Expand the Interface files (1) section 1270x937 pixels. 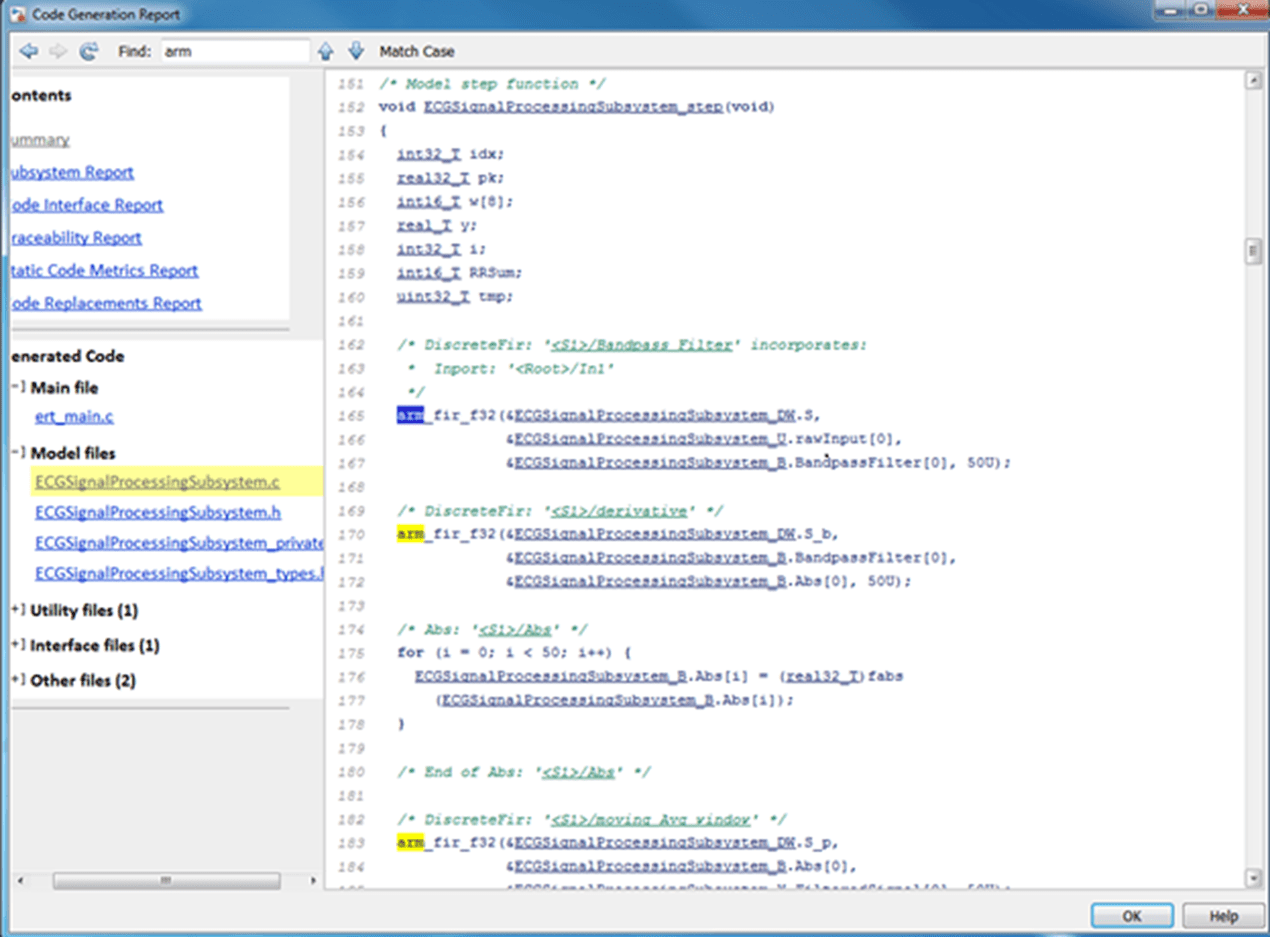click(x=18, y=645)
